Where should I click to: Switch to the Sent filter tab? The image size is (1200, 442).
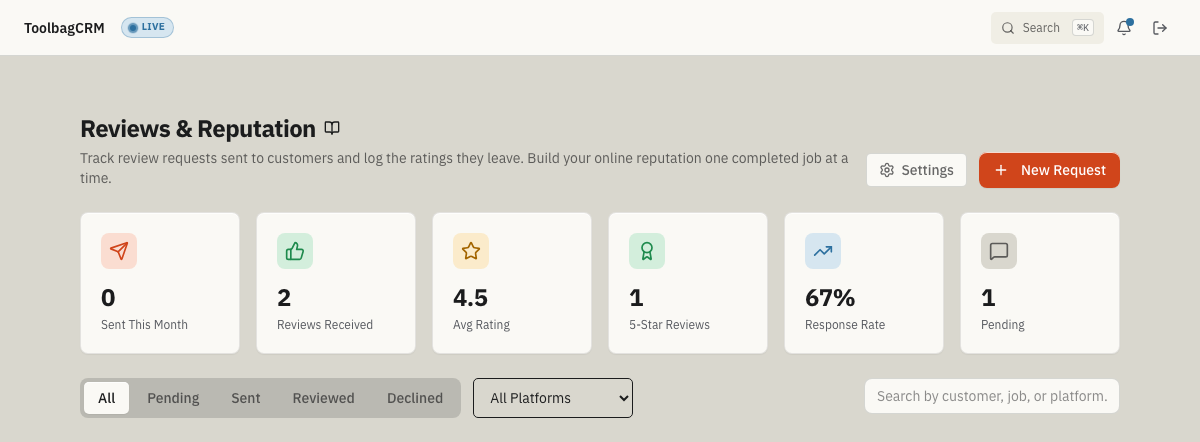tap(246, 398)
